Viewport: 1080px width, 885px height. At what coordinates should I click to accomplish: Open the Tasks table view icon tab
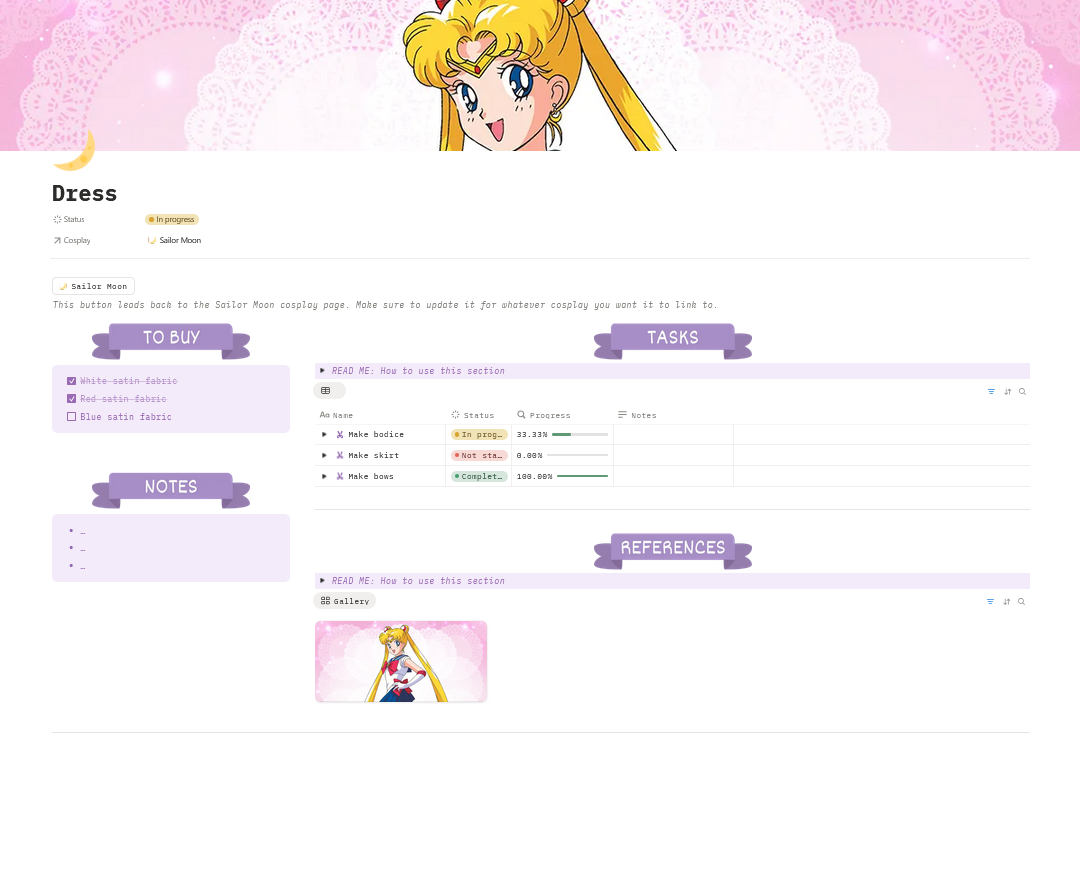(329, 391)
